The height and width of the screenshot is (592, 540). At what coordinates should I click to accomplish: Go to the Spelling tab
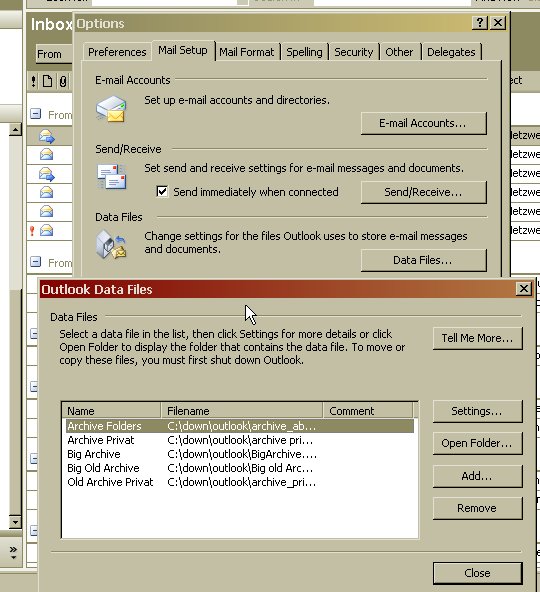304,52
